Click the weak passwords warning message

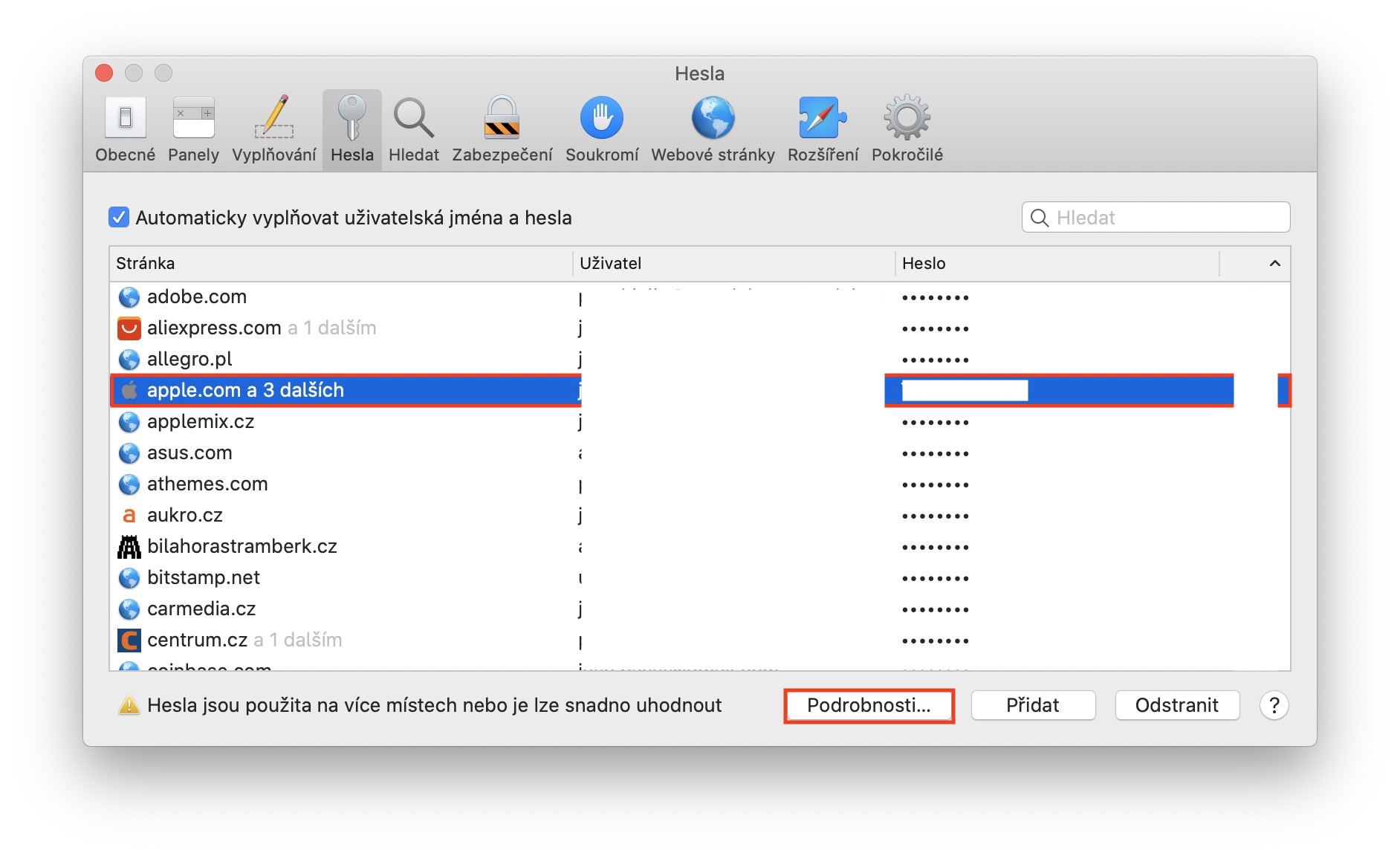pyautogui.click(x=434, y=705)
